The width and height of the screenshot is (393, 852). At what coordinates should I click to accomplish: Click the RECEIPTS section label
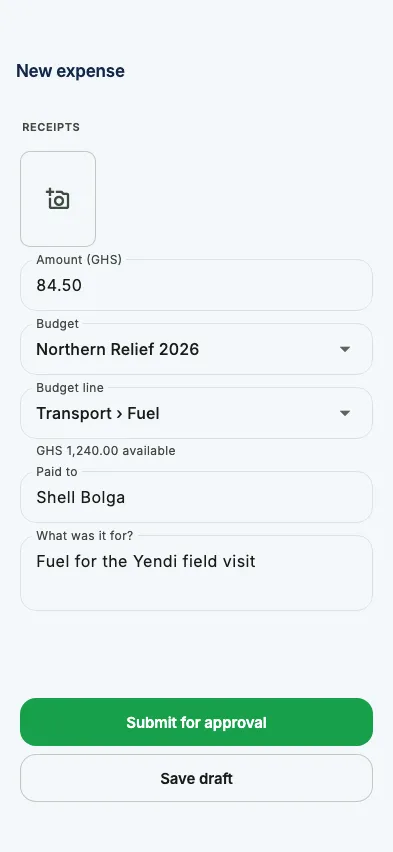(51, 127)
